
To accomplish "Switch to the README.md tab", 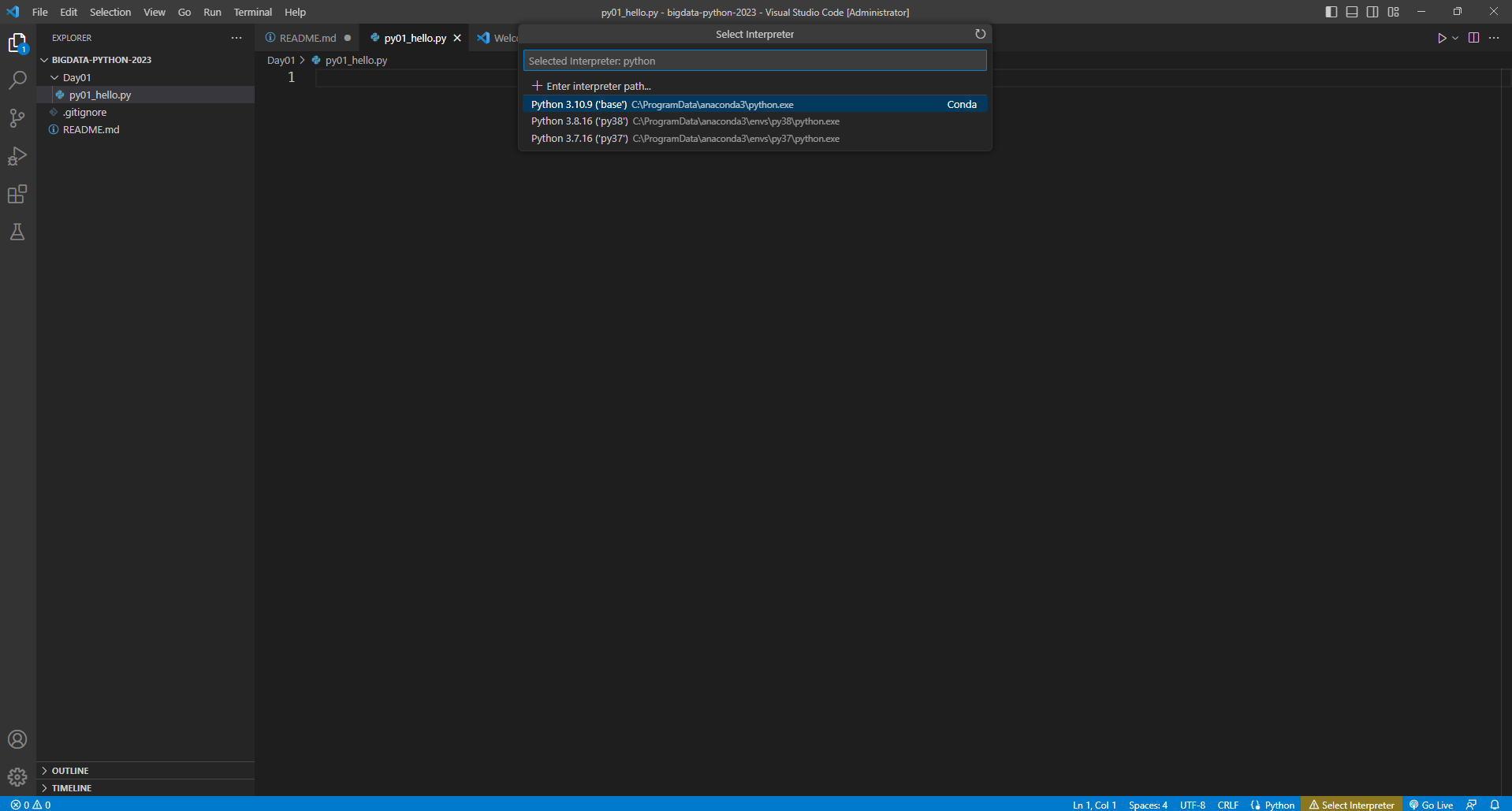I will 307,38.
